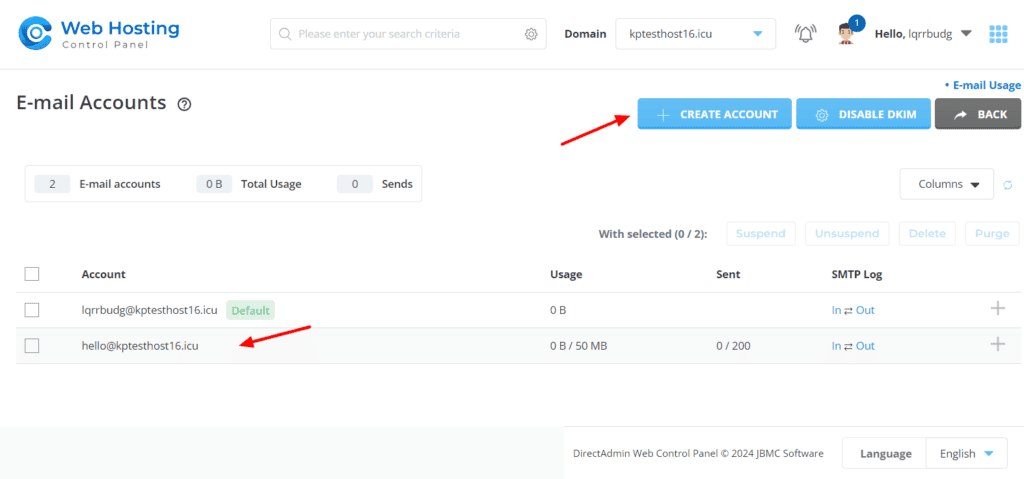Select all accounts header checkbox
Image resolution: width=1024 pixels, height=479 pixels.
(32, 274)
